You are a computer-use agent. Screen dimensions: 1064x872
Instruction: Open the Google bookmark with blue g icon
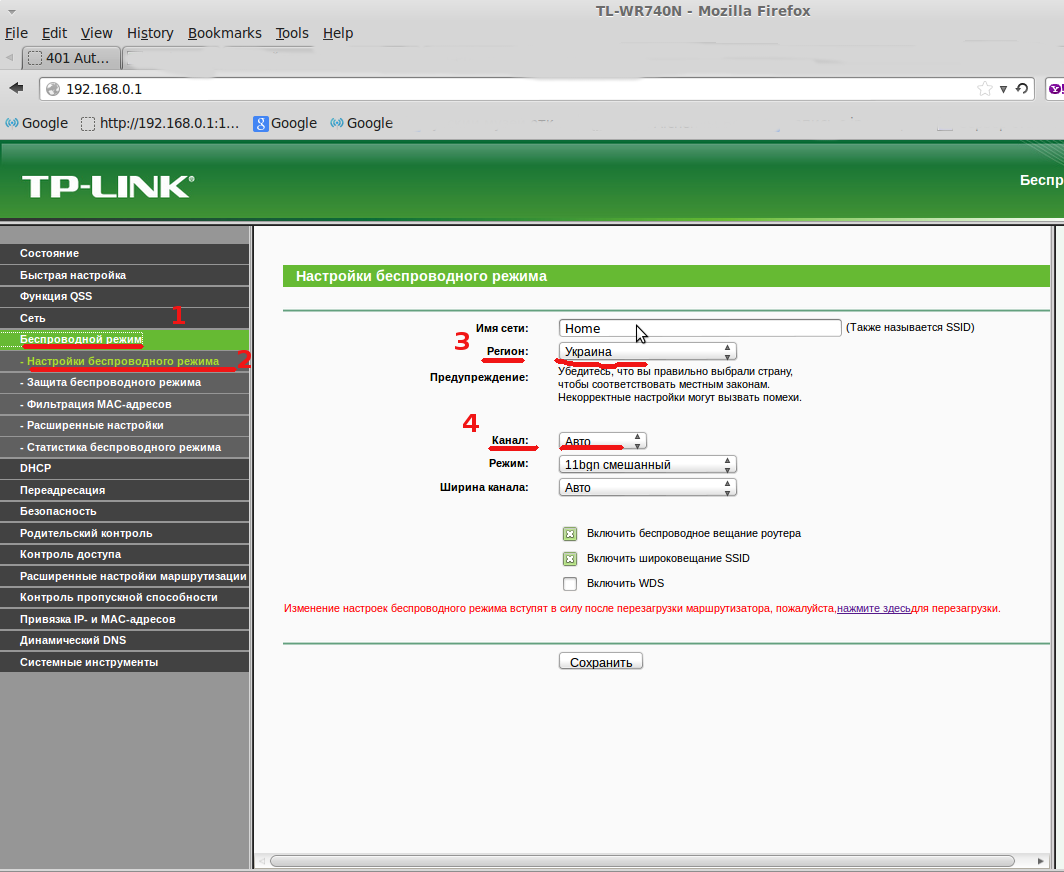pos(285,123)
